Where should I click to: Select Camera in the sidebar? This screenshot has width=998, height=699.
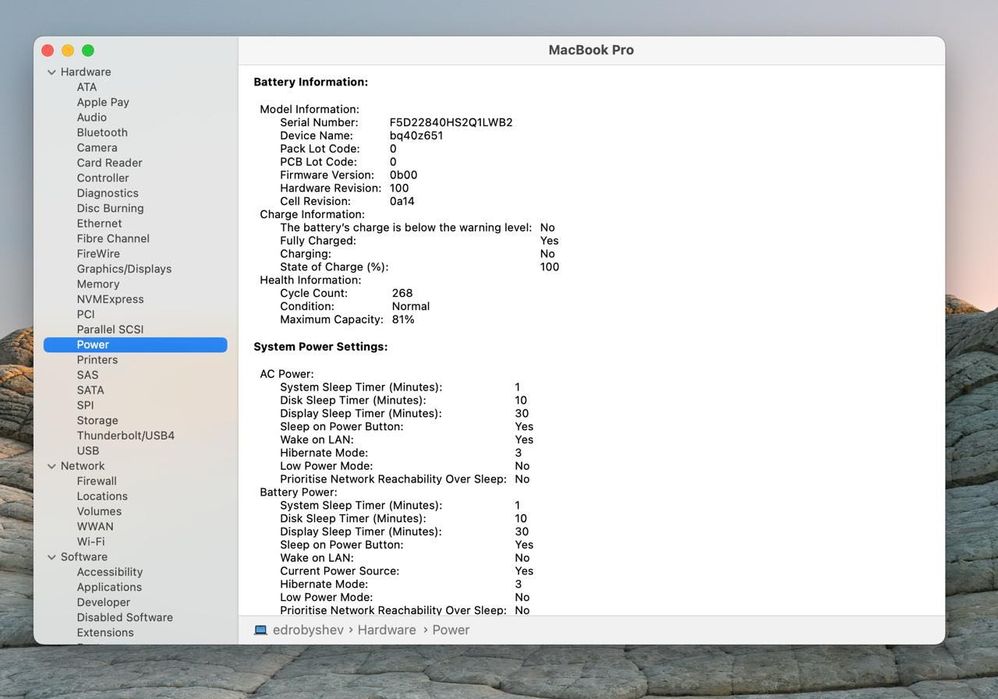[x=97, y=148]
